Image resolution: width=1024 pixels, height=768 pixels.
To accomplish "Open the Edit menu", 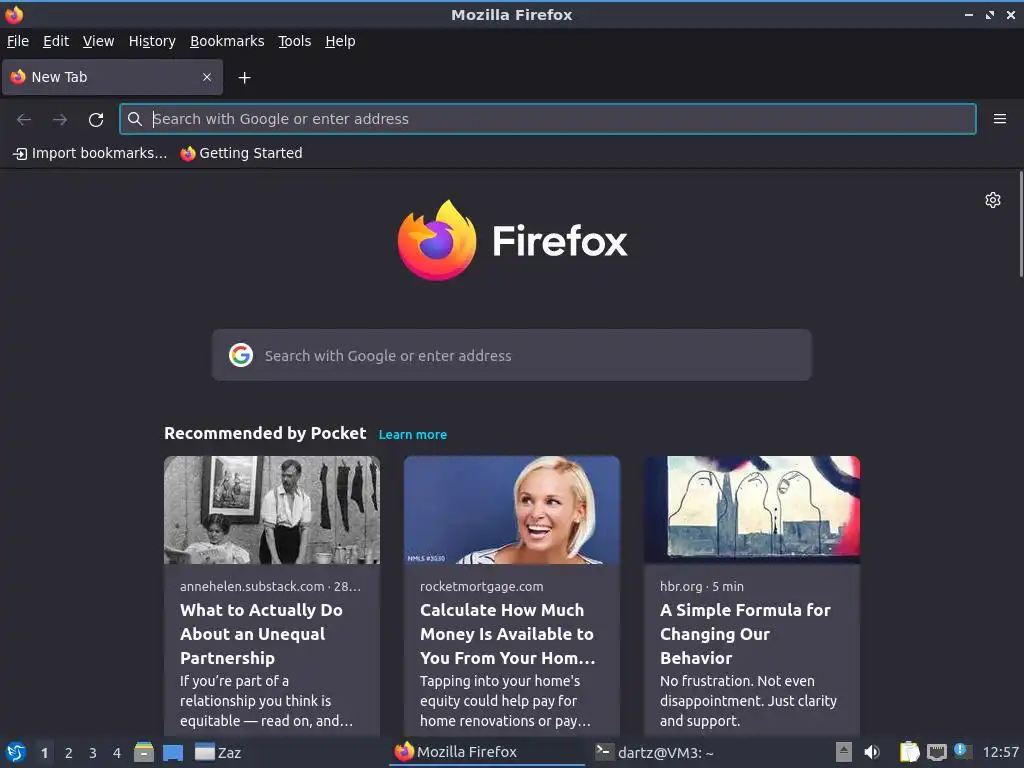I will pos(56,41).
